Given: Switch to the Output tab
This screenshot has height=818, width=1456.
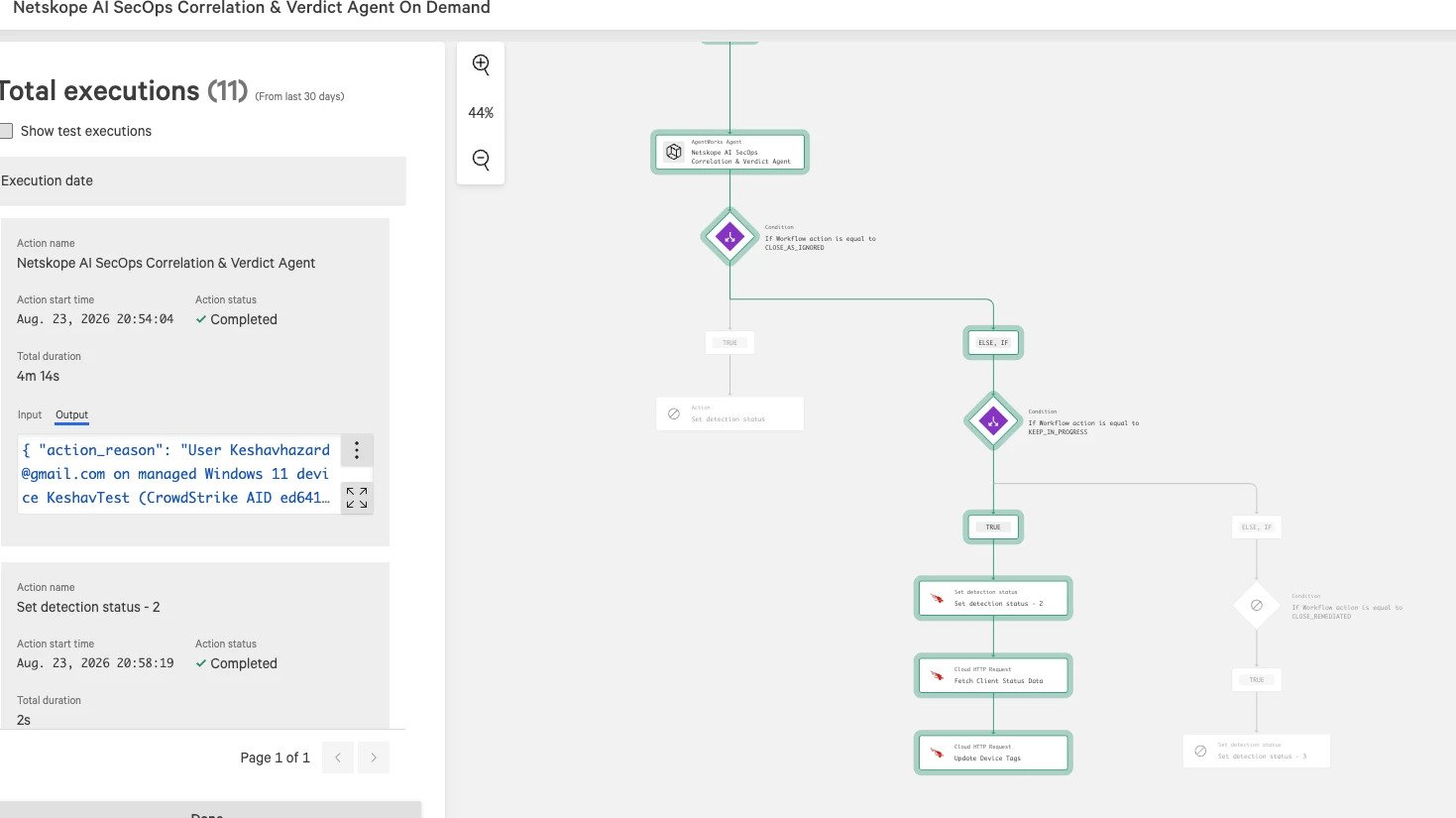Looking at the screenshot, I should pos(71,414).
